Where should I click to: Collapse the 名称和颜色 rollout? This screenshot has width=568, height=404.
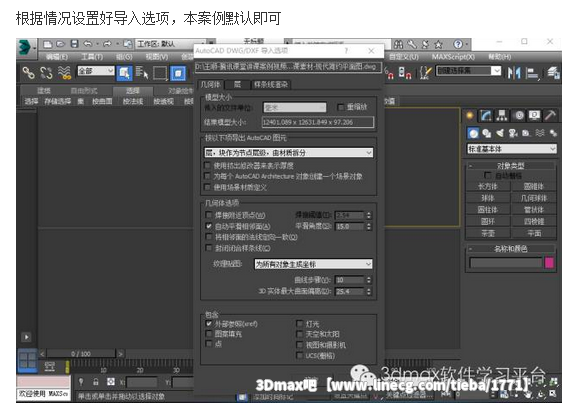[510, 249]
